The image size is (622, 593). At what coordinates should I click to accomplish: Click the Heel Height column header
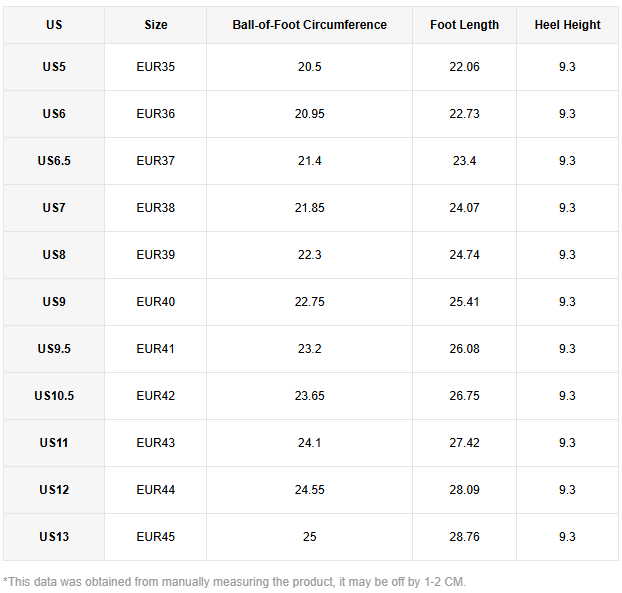point(567,25)
